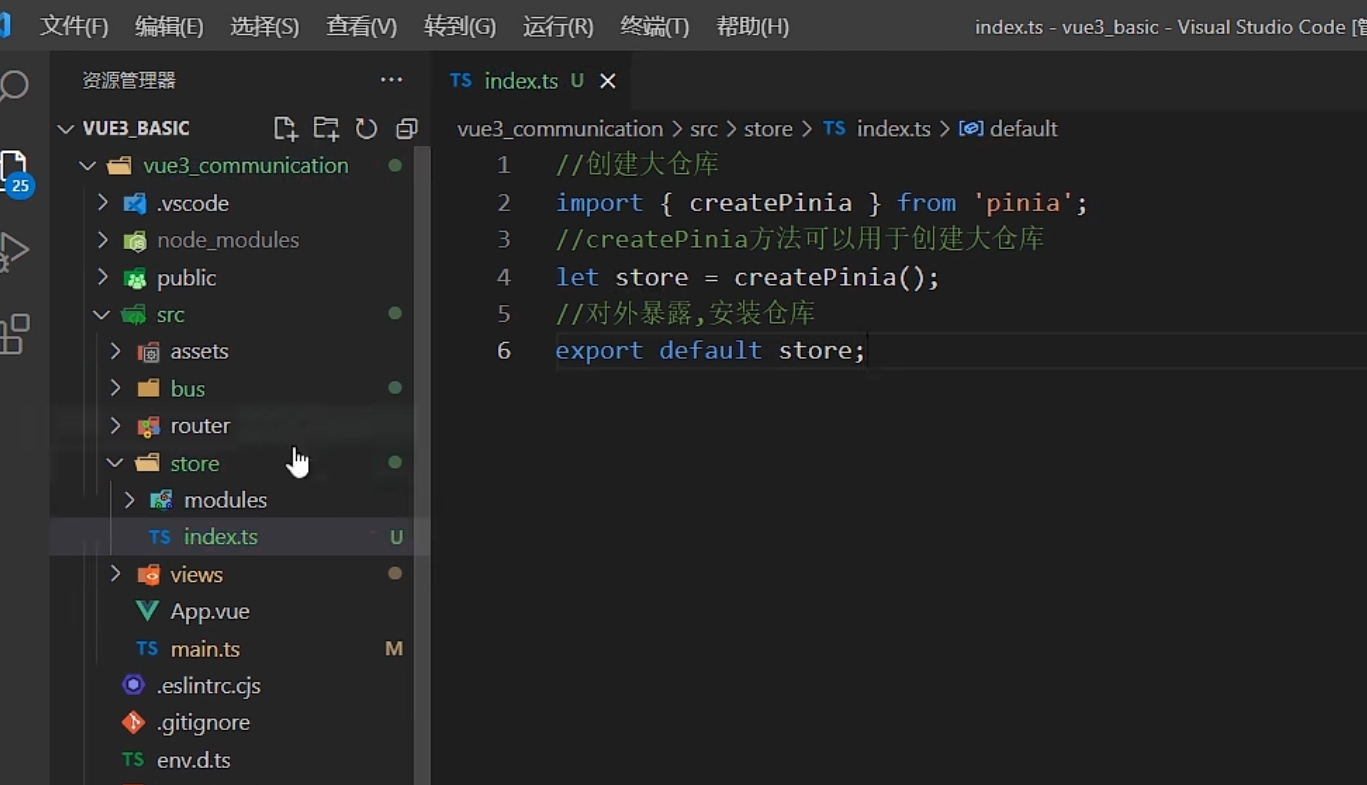Image resolution: width=1367 pixels, height=785 pixels.
Task: Collapse the src folder chevron
Action: 102,314
